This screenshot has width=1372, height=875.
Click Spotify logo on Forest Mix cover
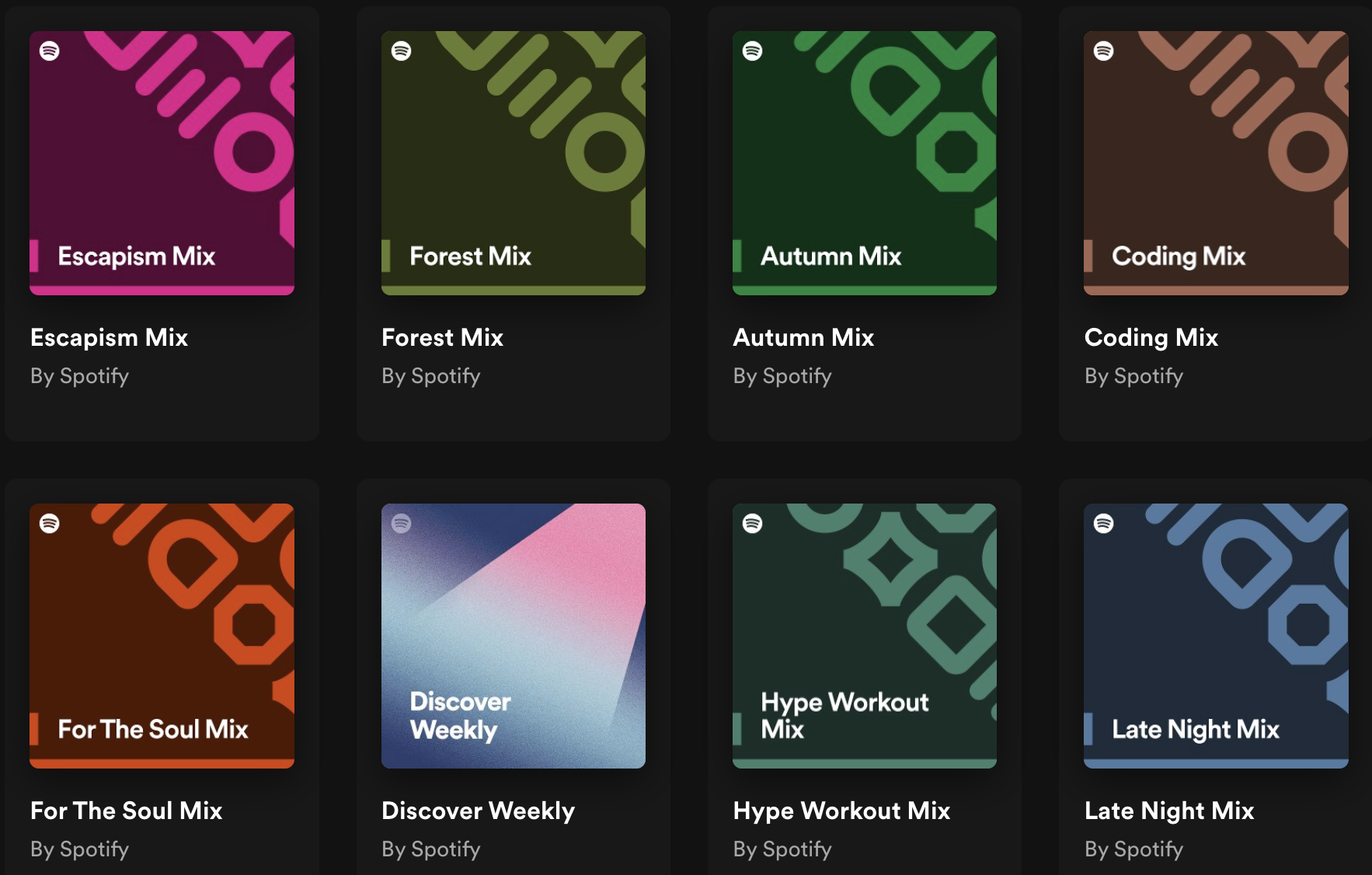[x=401, y=51]
